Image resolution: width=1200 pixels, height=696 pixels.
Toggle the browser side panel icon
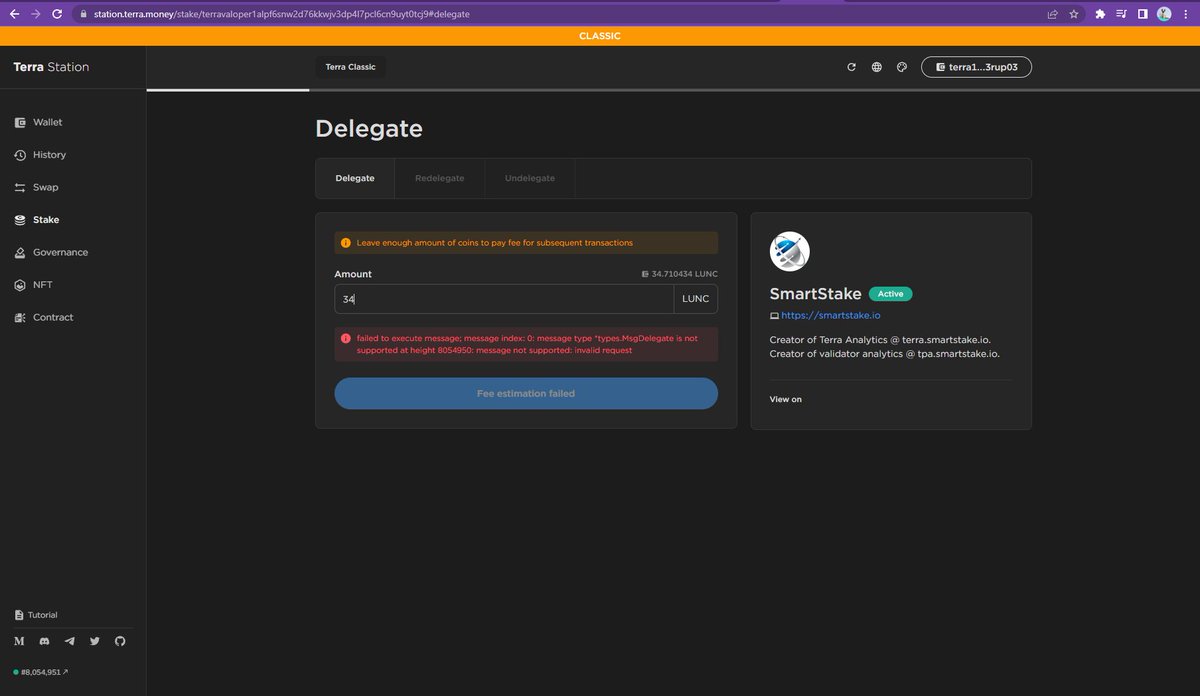coord(1143,14)
